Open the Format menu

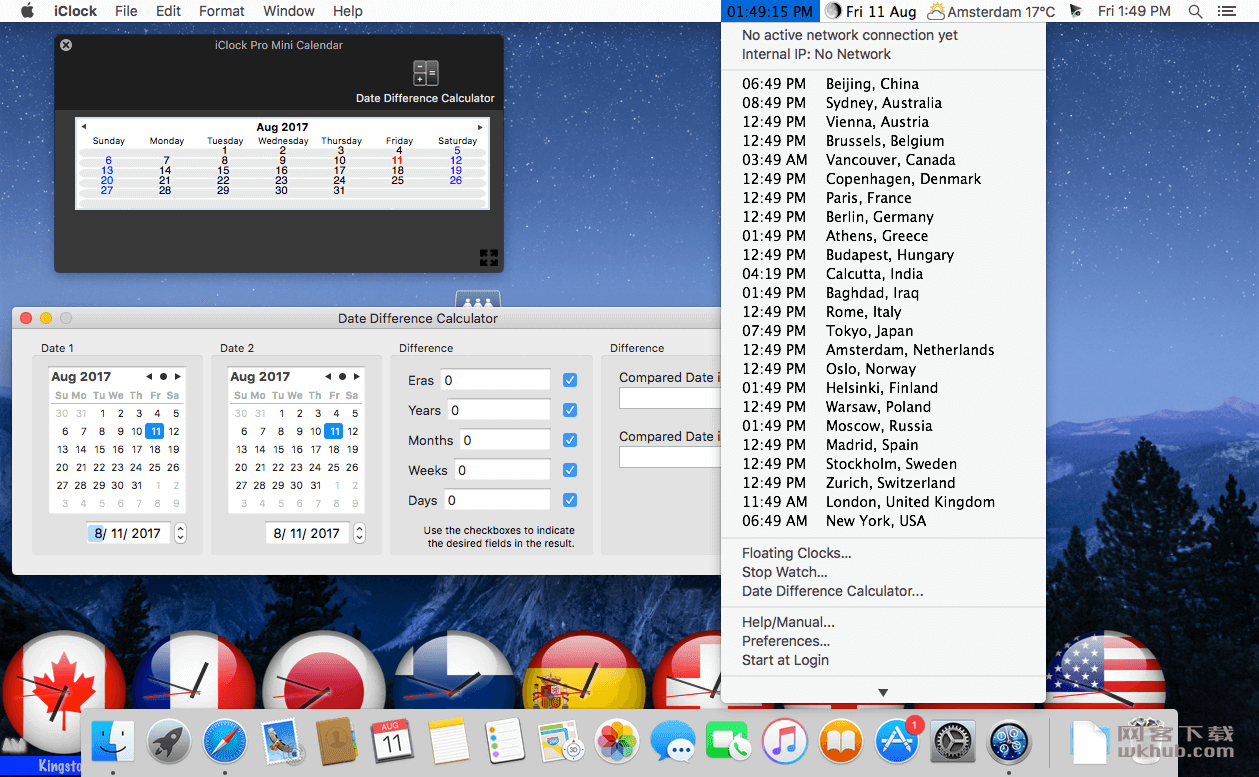[222, 11]
